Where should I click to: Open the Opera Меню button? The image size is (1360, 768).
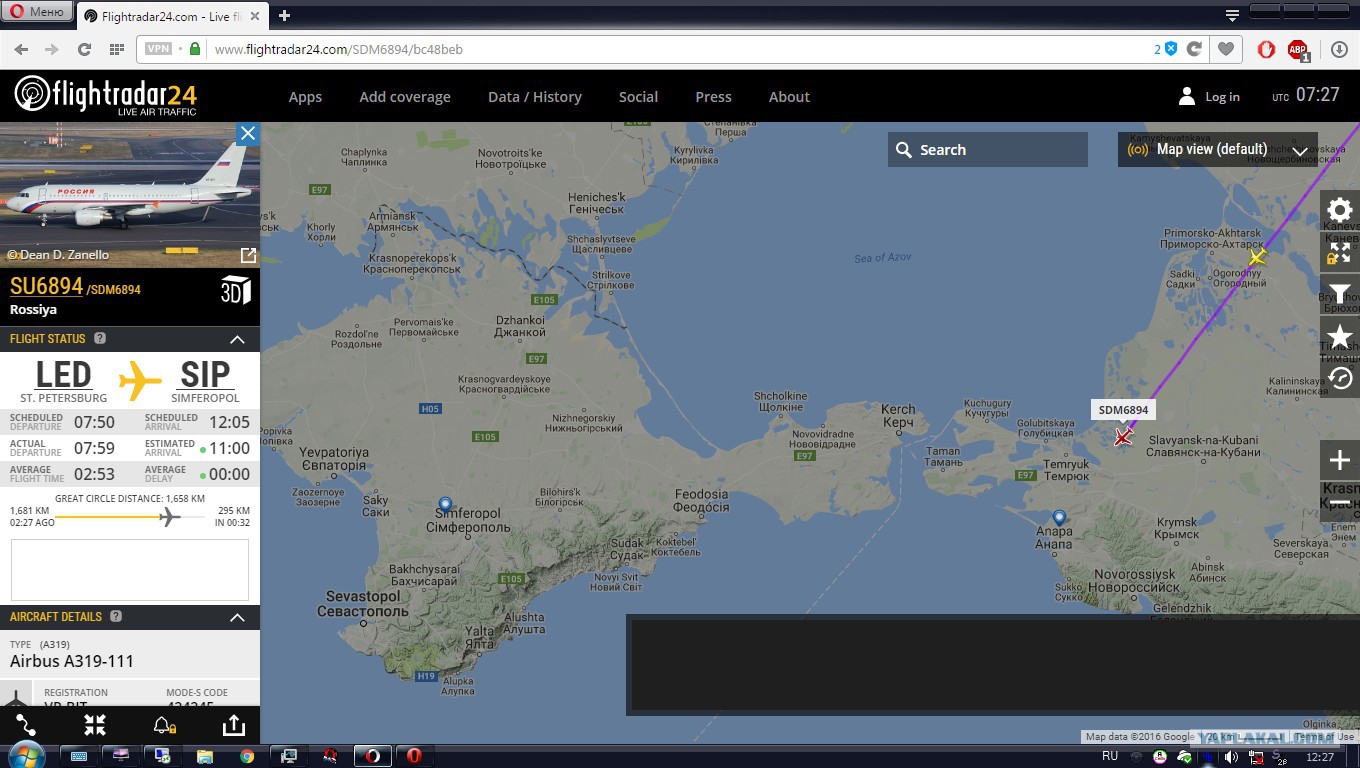point(38,12)
